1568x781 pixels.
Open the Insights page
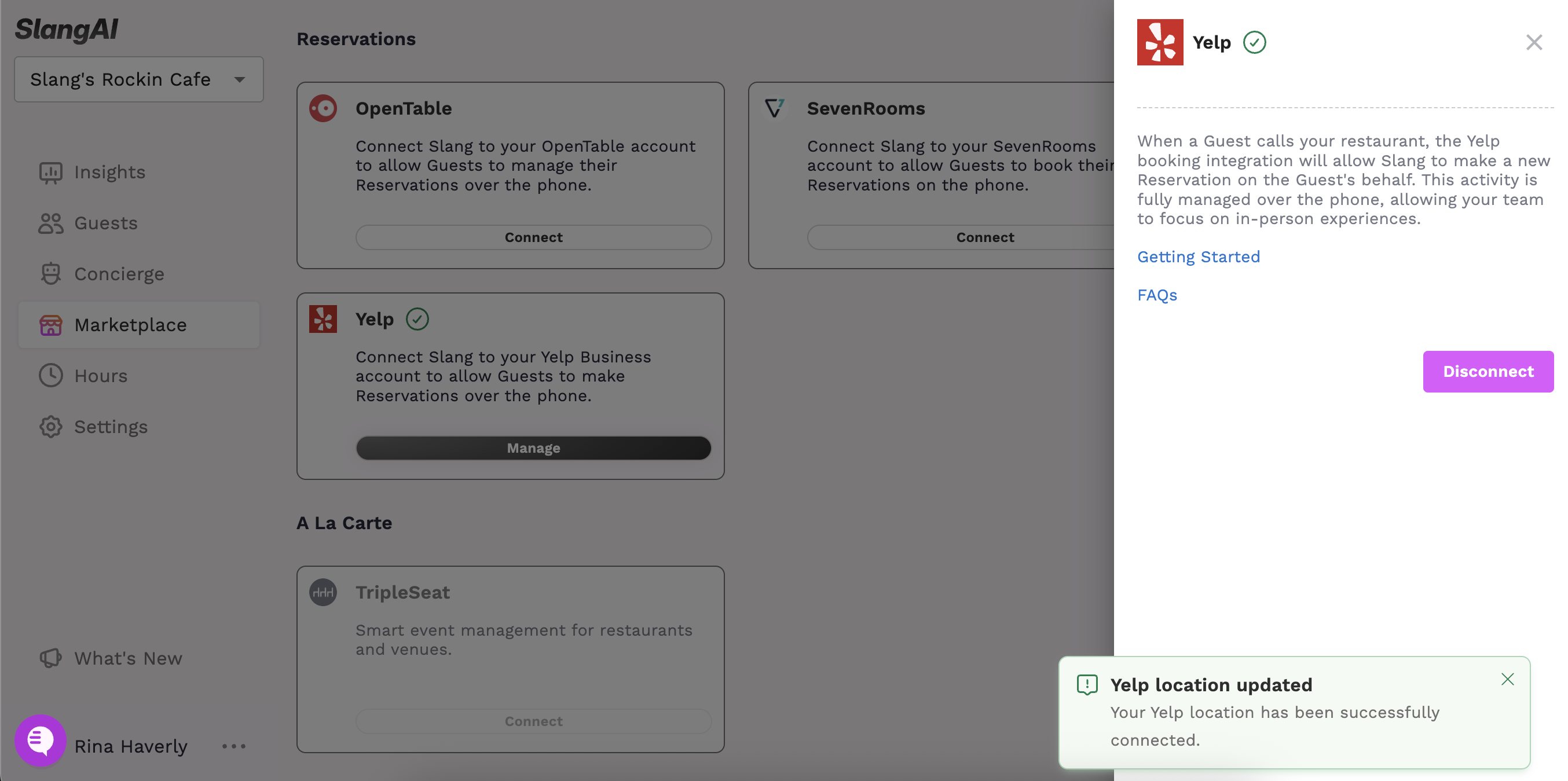(x=139, y=173)
